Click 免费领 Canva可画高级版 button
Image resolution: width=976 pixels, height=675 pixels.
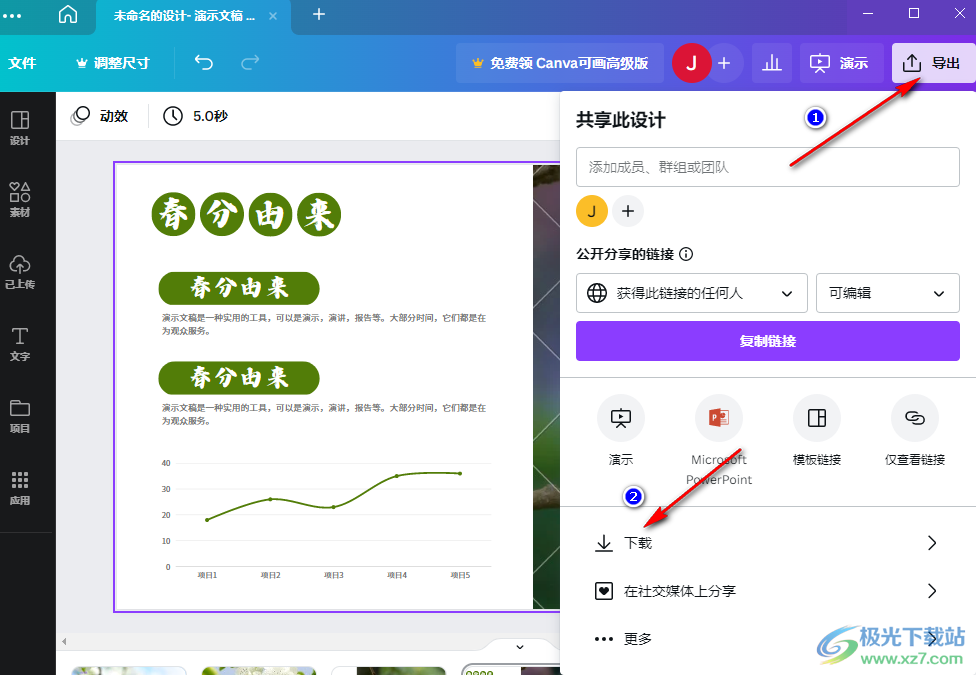pyautogui.click(x=560, y=63)
